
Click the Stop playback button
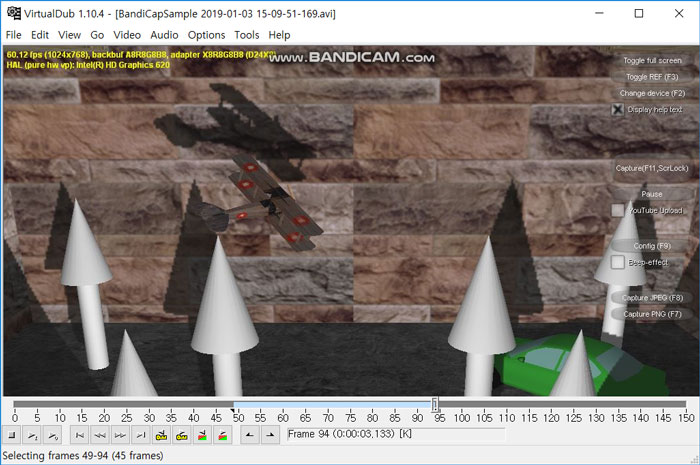click(x=12, y=435)
